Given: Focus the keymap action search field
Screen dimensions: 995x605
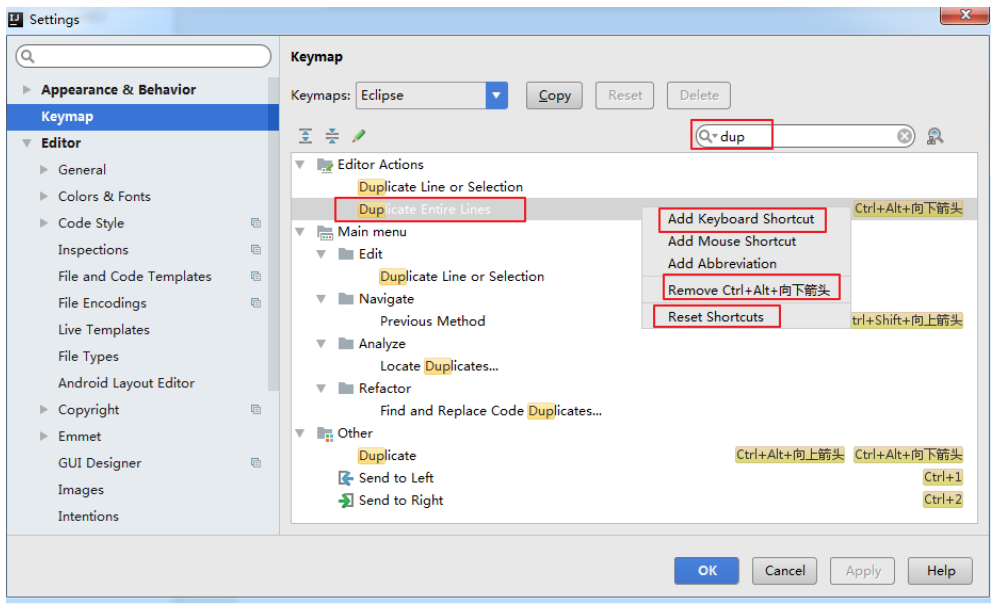Looking at the screenshot, I should (805, 136).
